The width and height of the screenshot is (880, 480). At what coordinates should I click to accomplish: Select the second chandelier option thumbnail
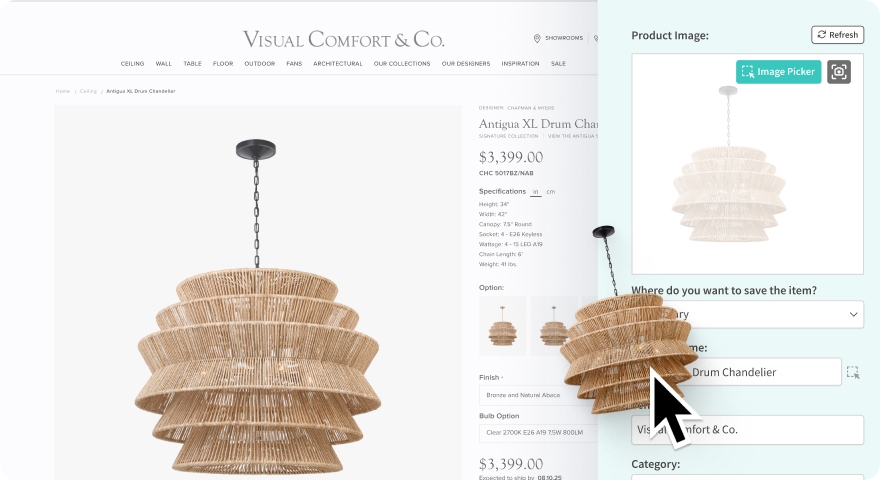point(553,326)
